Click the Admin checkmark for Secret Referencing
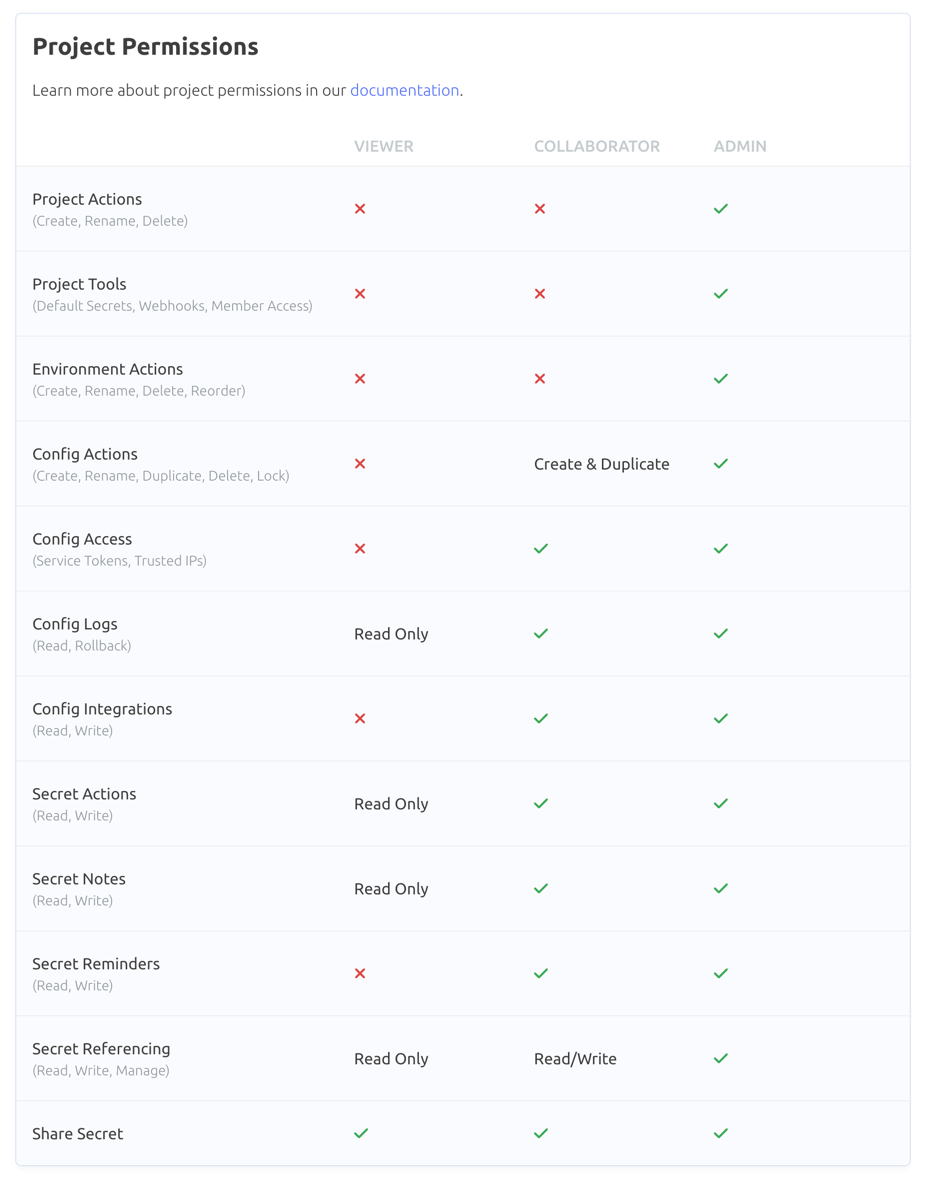 pos(721,1058)
